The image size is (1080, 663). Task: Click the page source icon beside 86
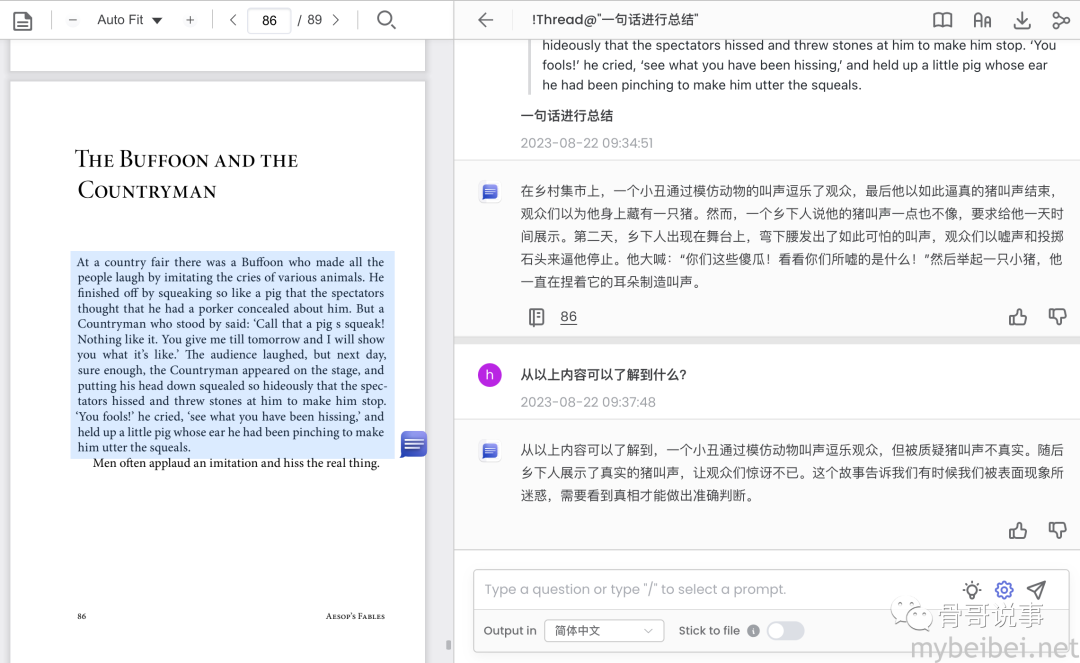(x=537, y=317)
